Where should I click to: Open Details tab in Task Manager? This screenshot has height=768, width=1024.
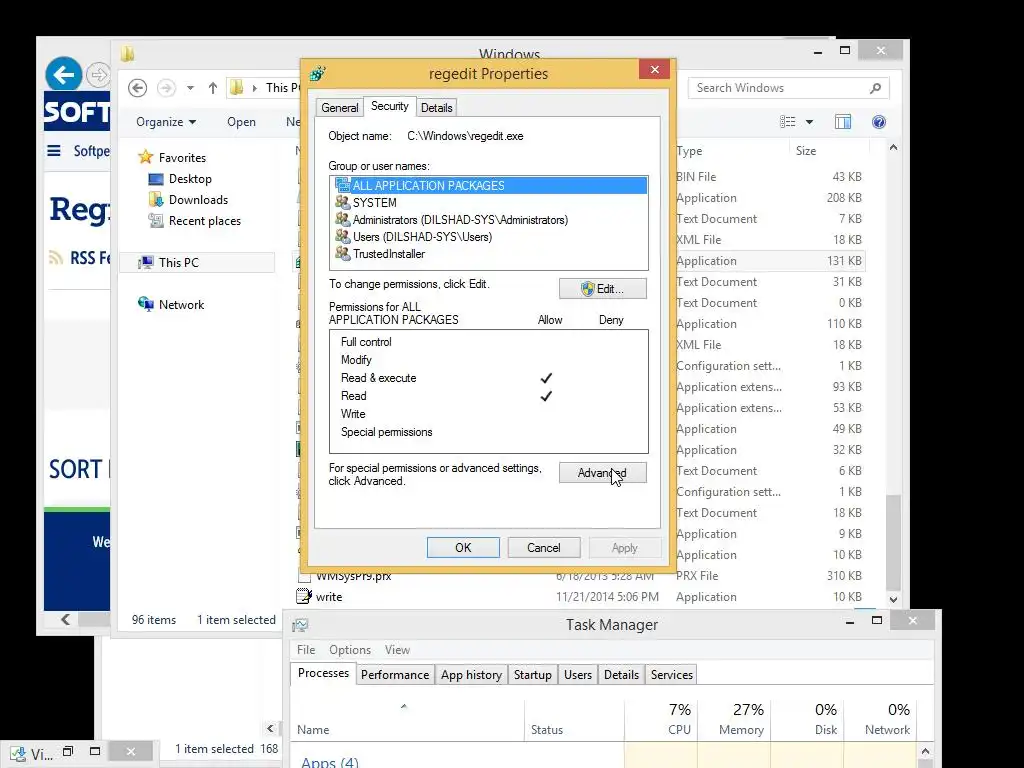point(621,675)
